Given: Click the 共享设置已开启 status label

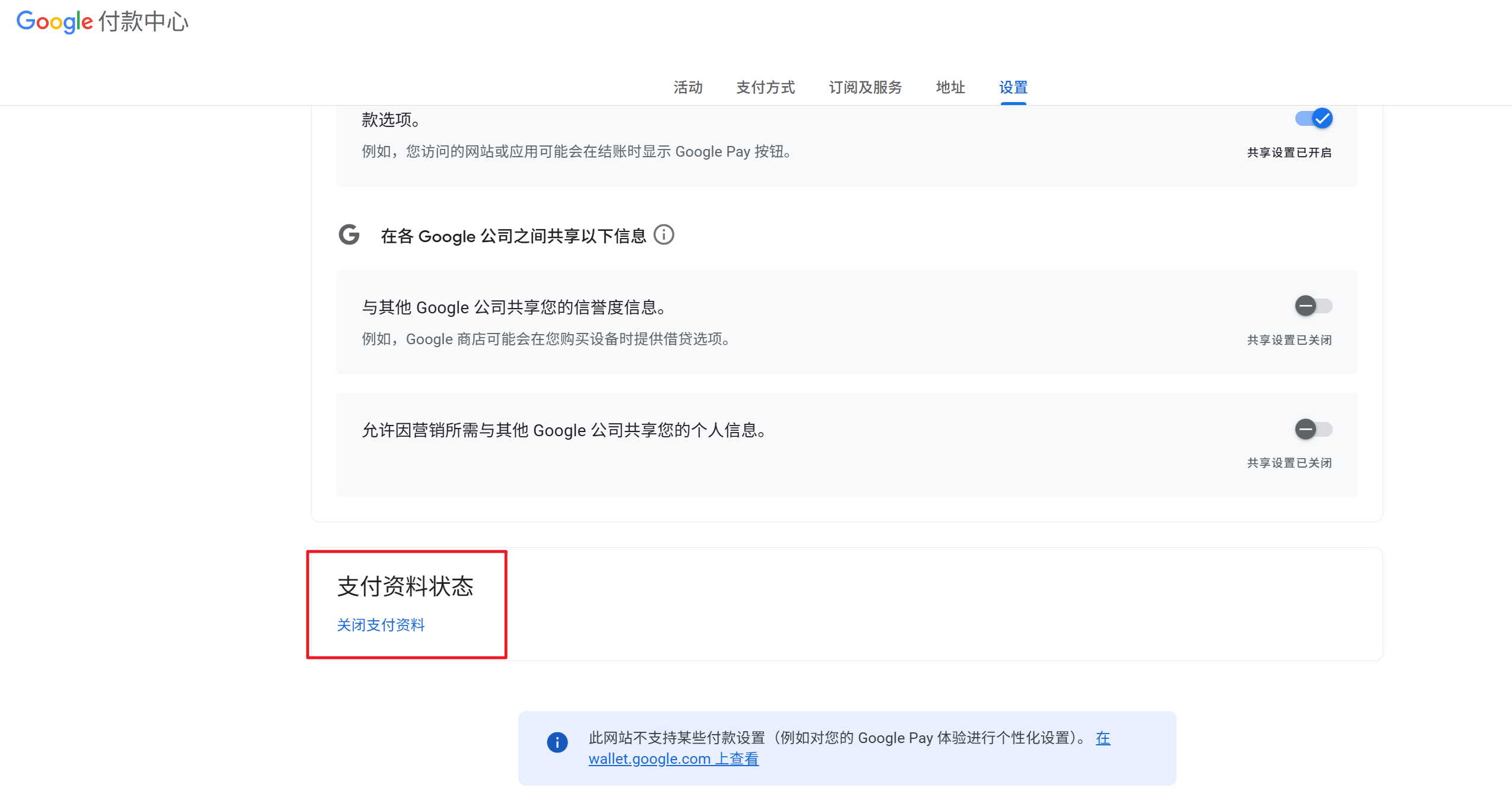Looking at the screenshot, I should point(1289,153).
